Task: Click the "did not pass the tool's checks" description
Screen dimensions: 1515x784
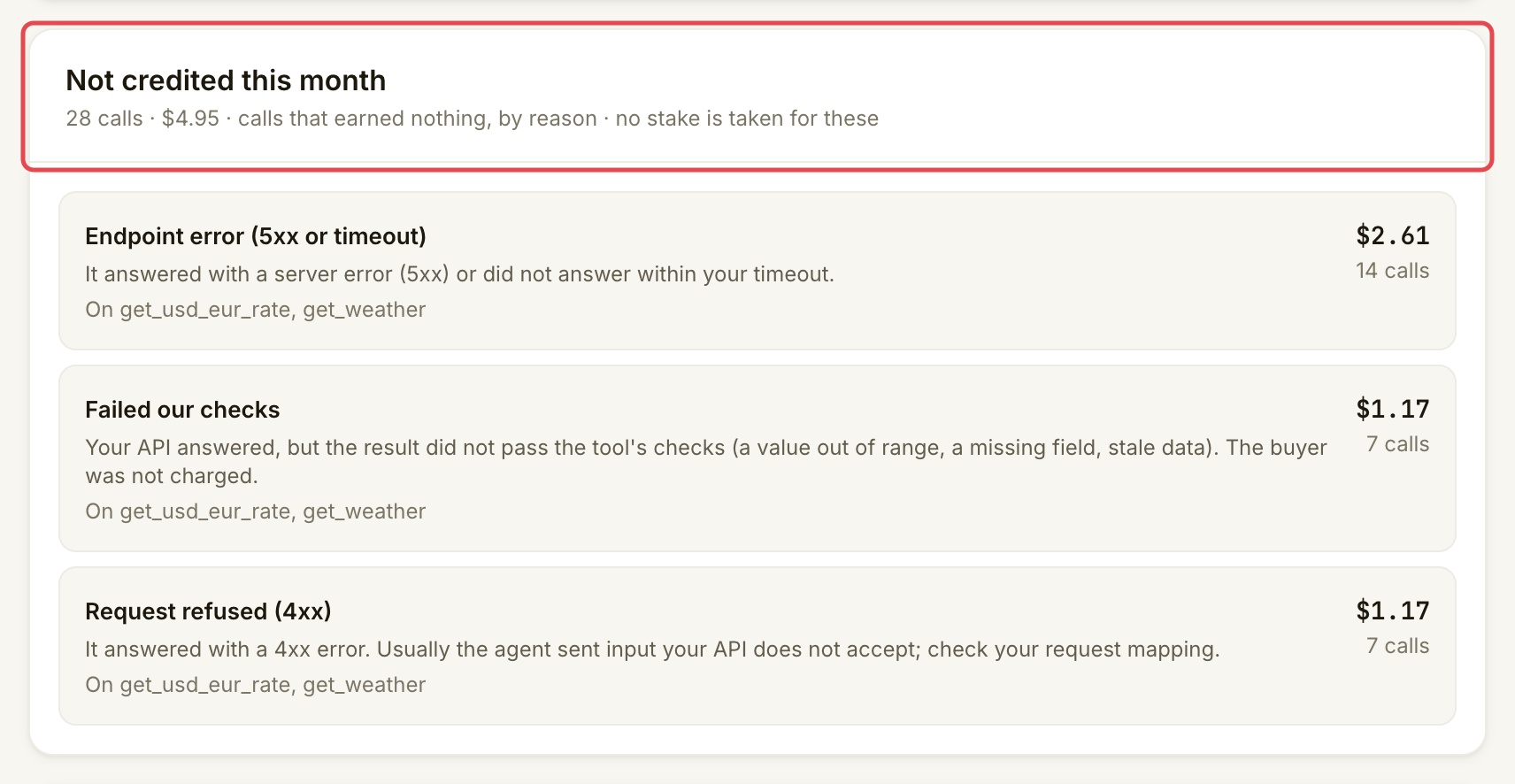Action: click(x=706, y=462)
